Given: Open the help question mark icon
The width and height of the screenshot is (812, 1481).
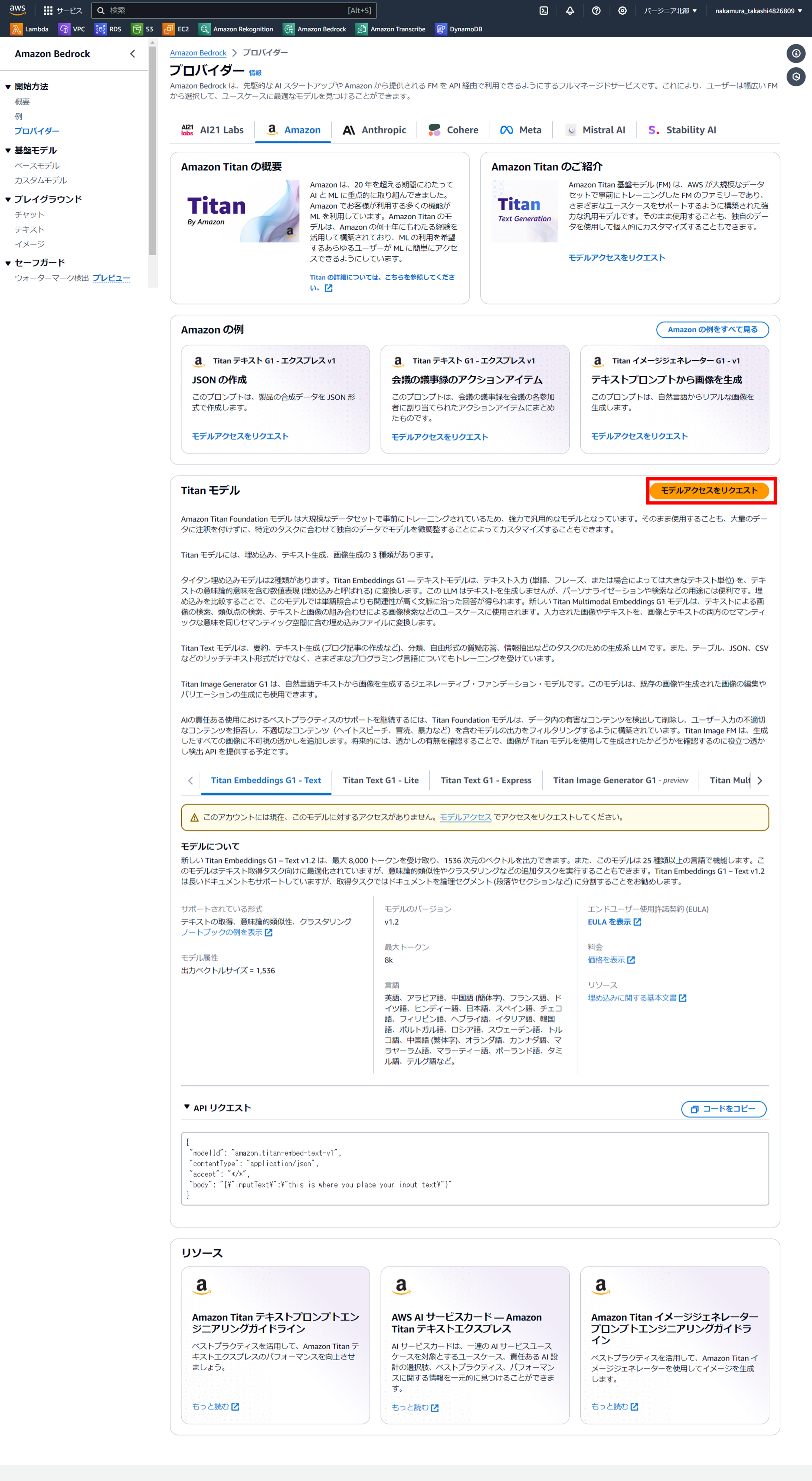Looking at the screenshot, I should click(596, 10).
